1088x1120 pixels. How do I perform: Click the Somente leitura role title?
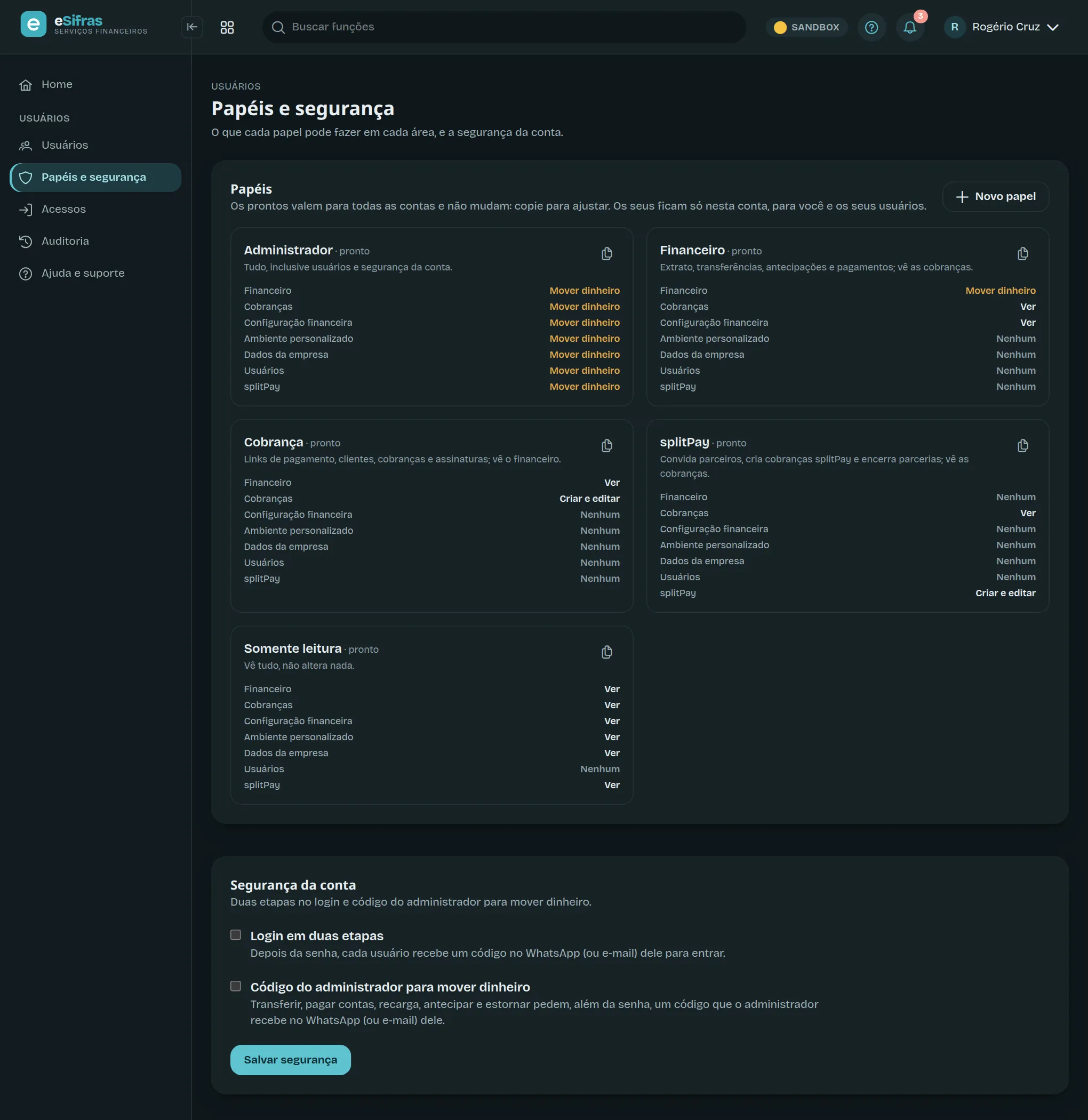click(293, 649)
